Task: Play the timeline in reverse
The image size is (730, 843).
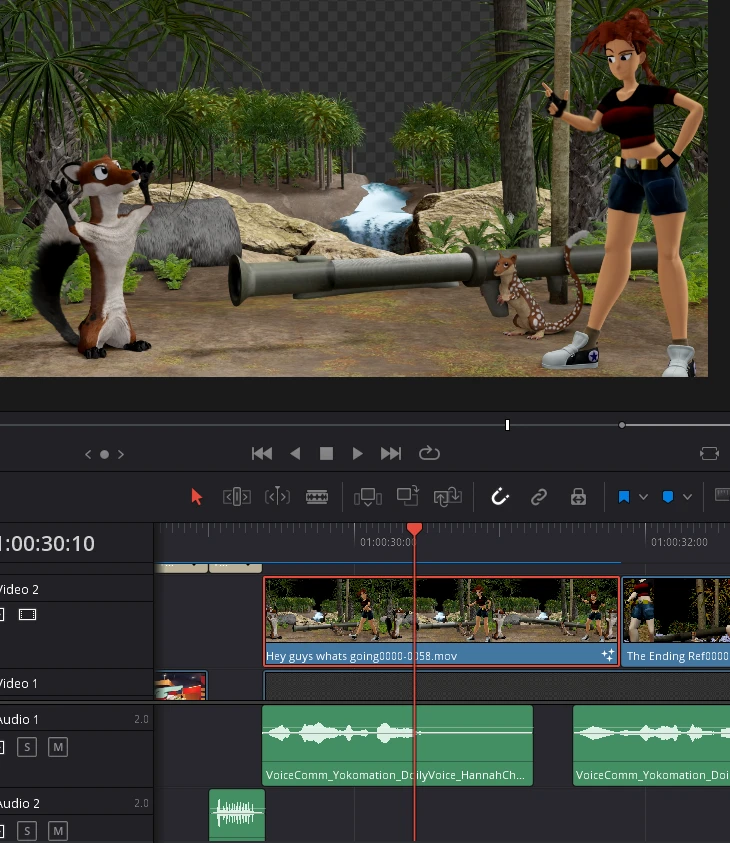Action: click(295, 454)
